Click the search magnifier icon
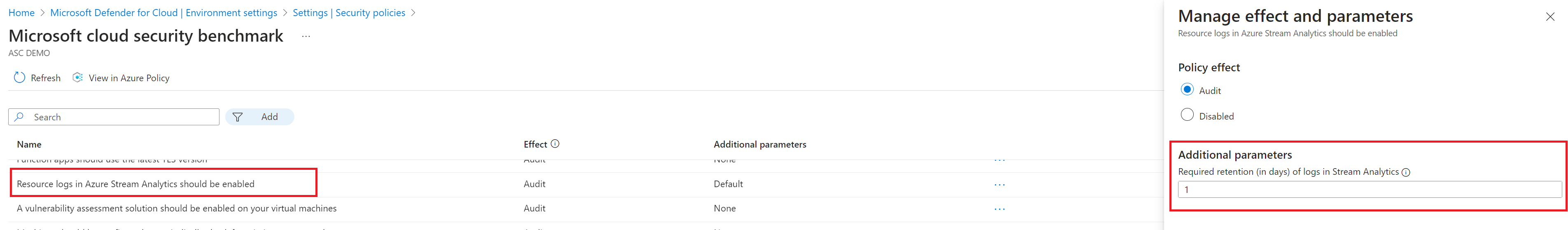Image resolution: width=1568 pixels, height=230 pixels. click(x=19, y=117)
